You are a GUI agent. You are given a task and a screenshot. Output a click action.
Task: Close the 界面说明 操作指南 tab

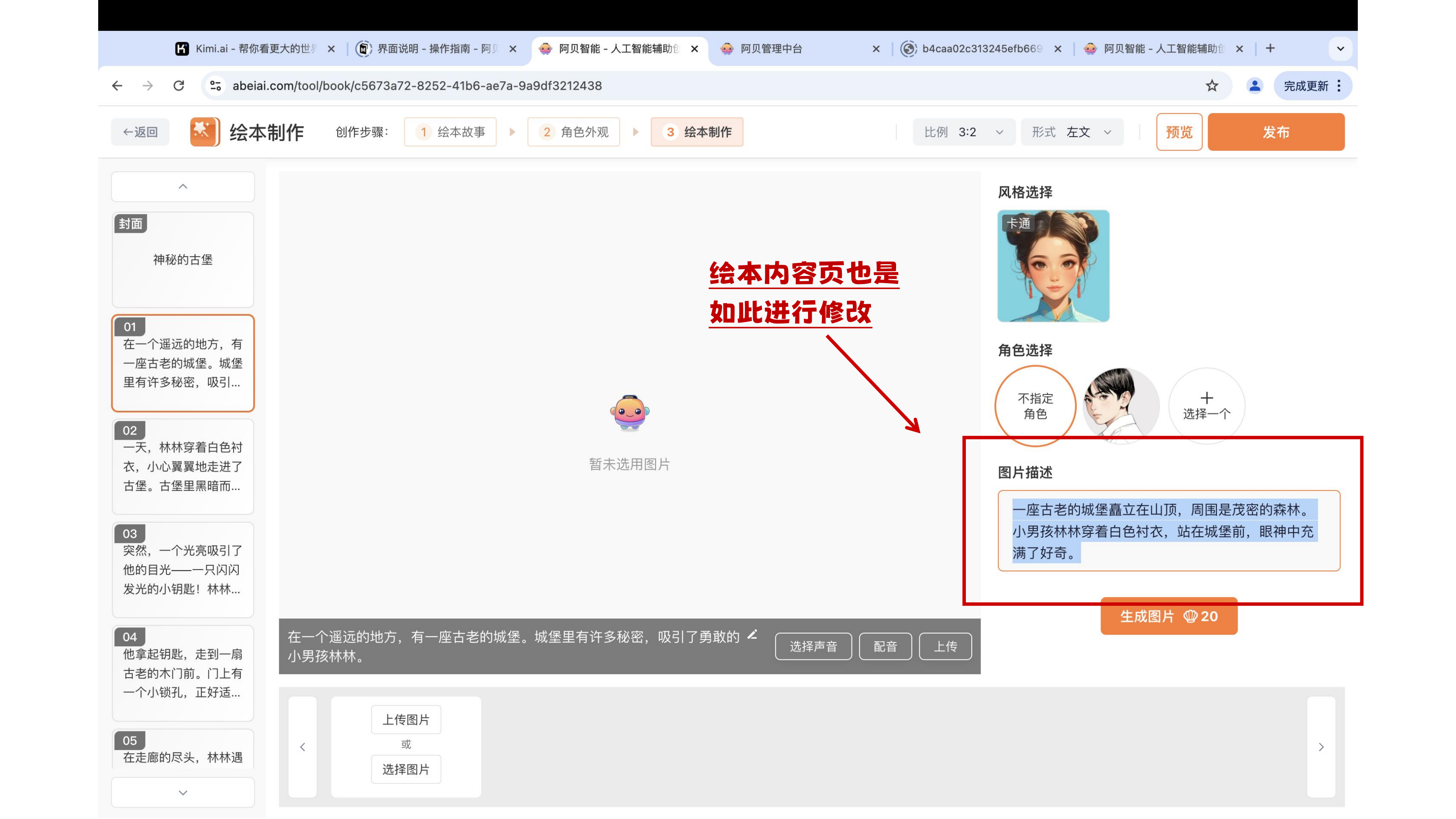[x=513, y=49]
